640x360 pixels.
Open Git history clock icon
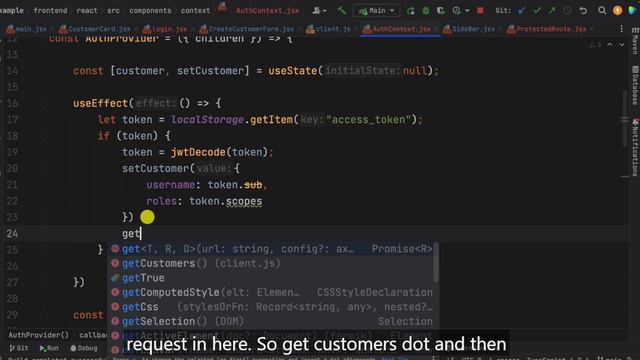567,11
